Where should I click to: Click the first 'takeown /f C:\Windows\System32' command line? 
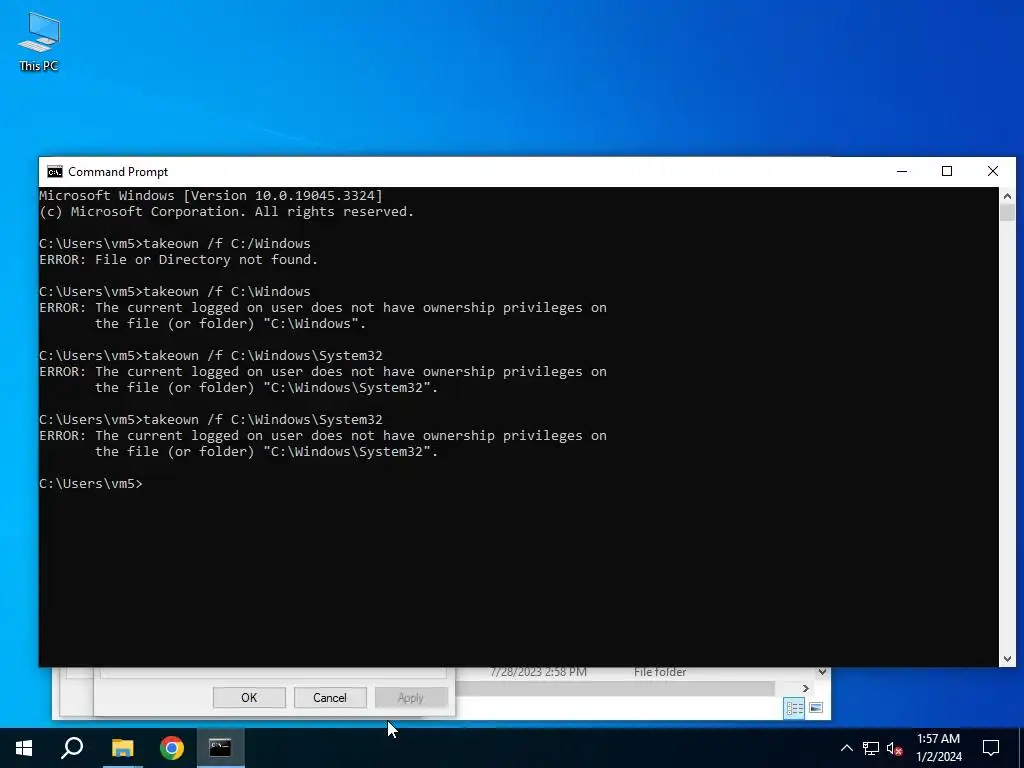pyautogui.click(x=211, y=355)
